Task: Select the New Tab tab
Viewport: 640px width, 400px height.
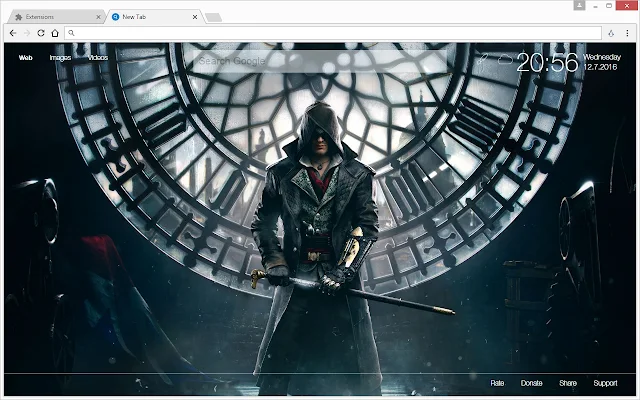Action: [154, 17]
